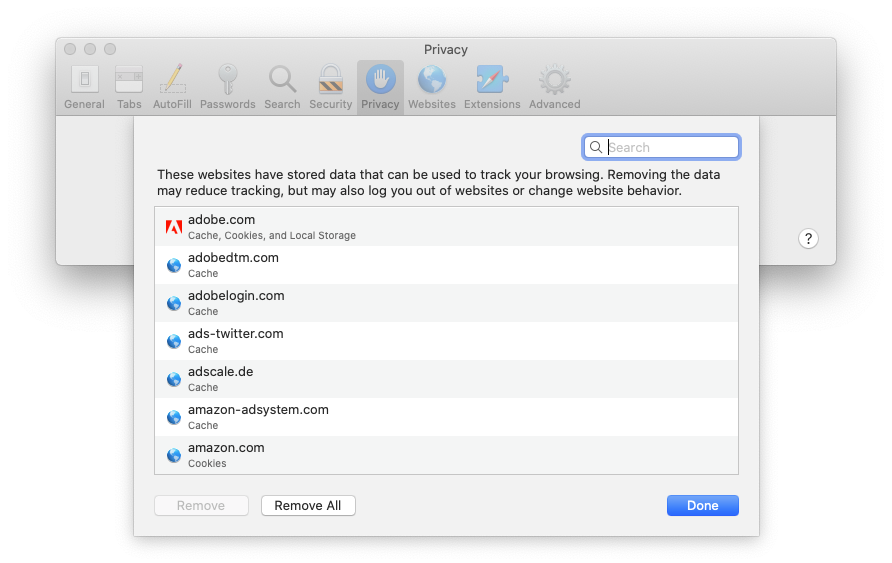Click the Adobe logo icon beside adobe.com
The width and height of the screenshot is (892, 563).
(174, 227)
